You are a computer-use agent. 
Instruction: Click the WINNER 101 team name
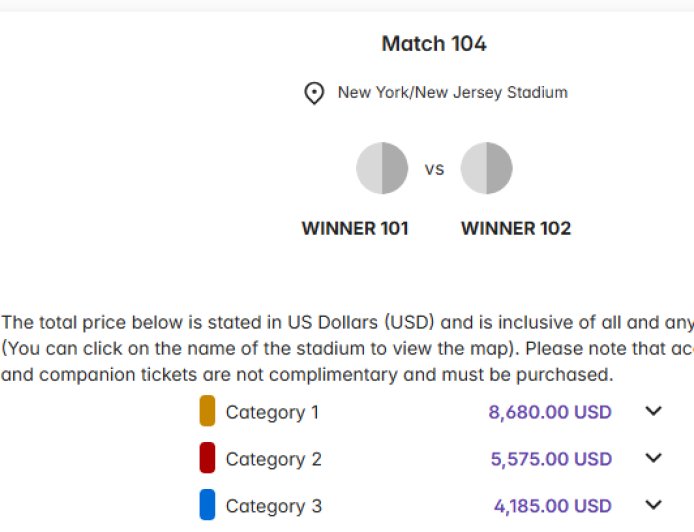355,229
